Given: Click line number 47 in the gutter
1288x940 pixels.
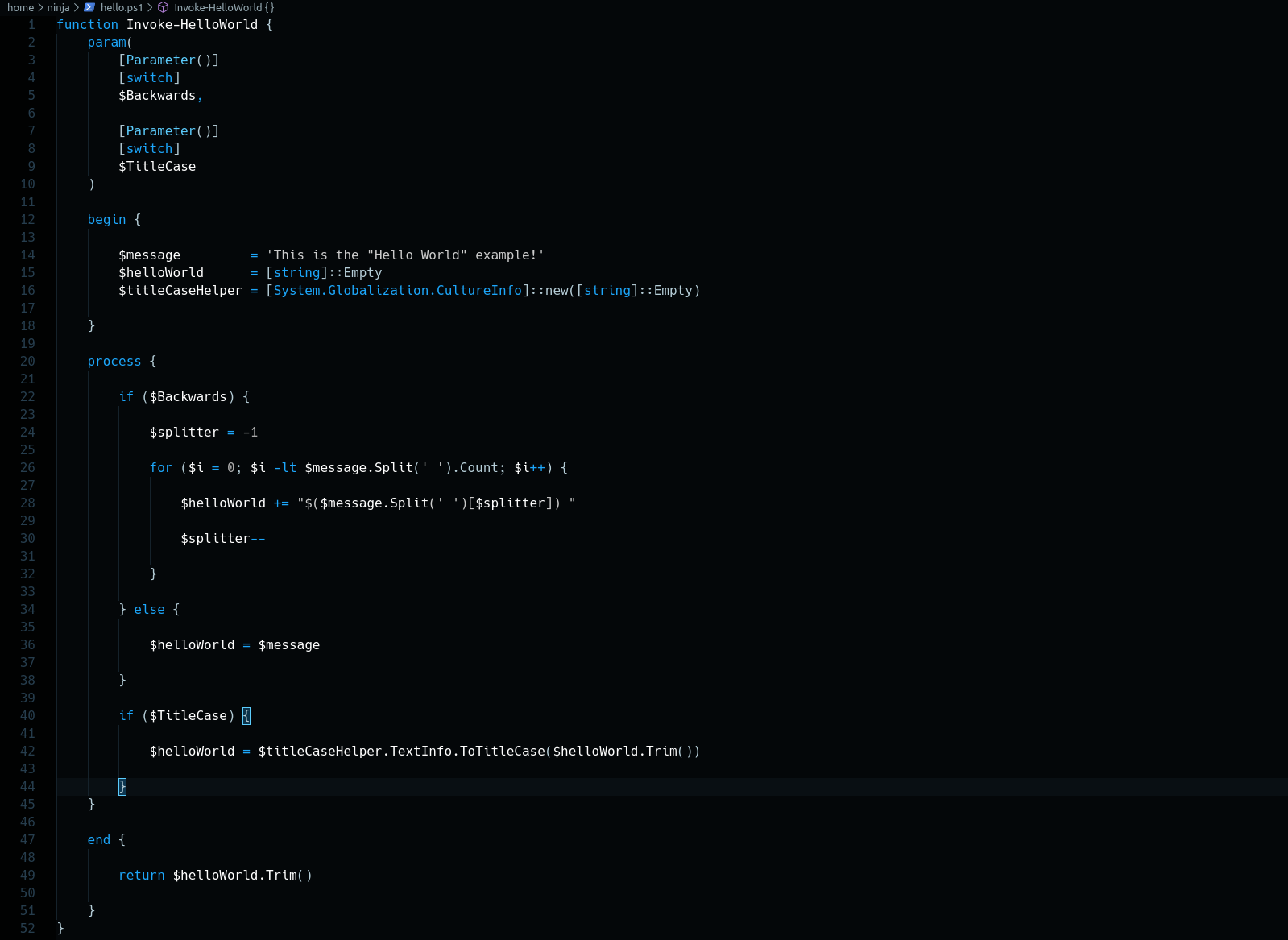Looking at the screenshot, I should pos(27,840).
